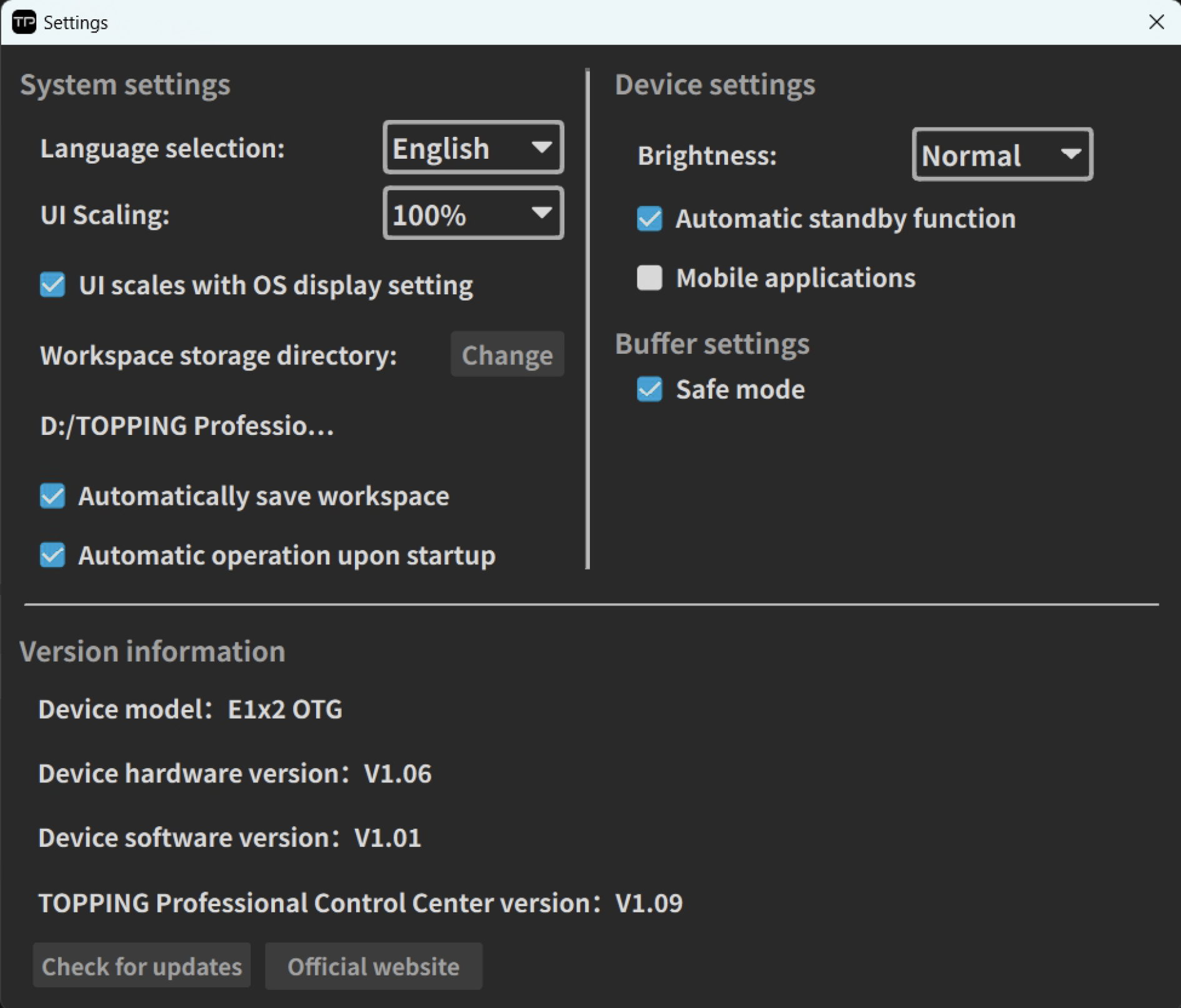Enable the Mobile applications checkbox
The image size is (1181, 1008).
pyautogui.click(x=649, y=278)
